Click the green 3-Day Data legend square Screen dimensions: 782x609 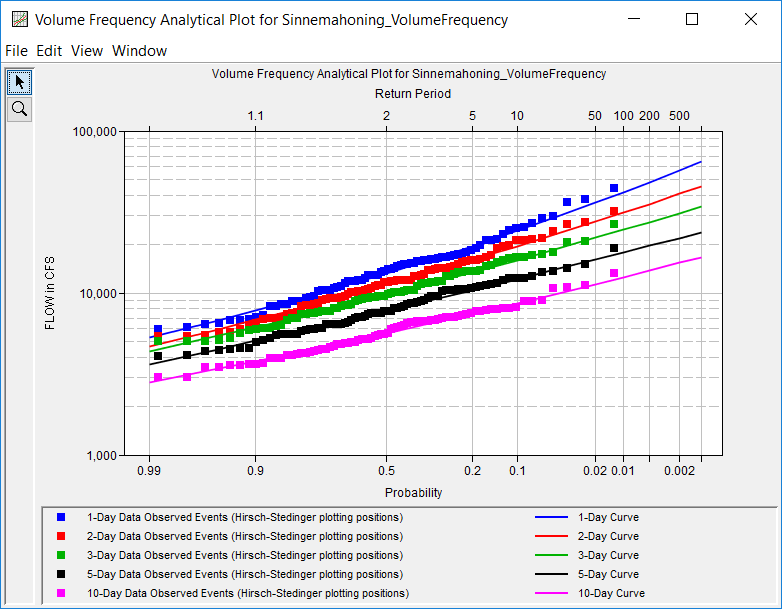tap(61, 555)
